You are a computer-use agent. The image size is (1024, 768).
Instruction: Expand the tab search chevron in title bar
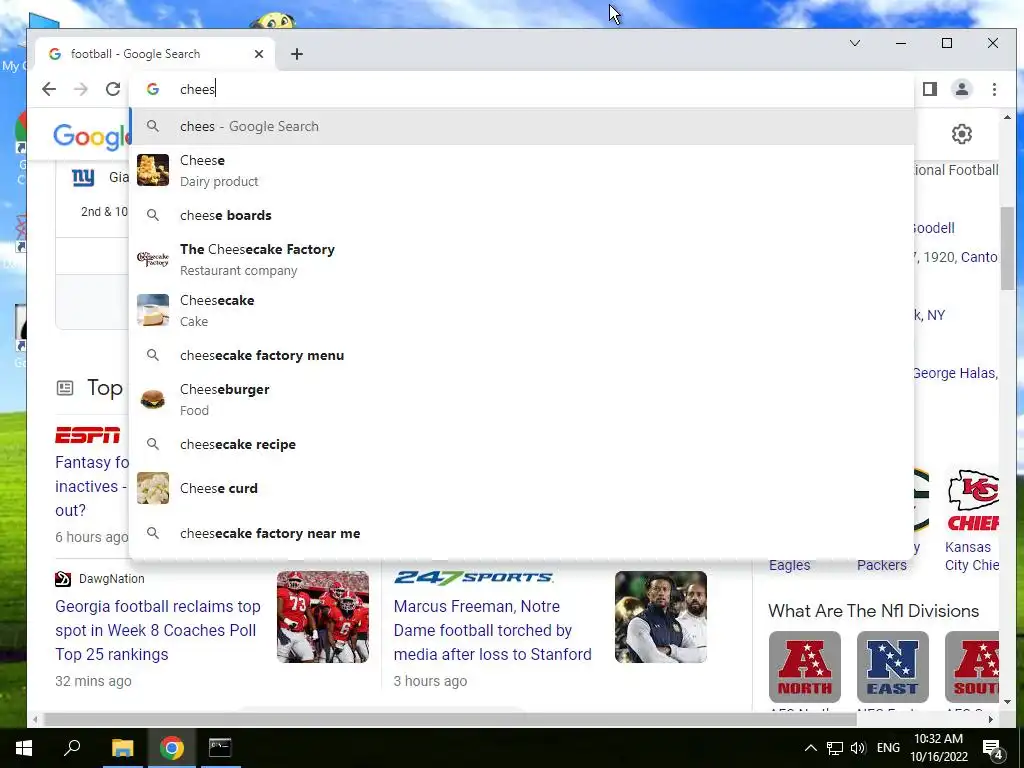point(855,43)
